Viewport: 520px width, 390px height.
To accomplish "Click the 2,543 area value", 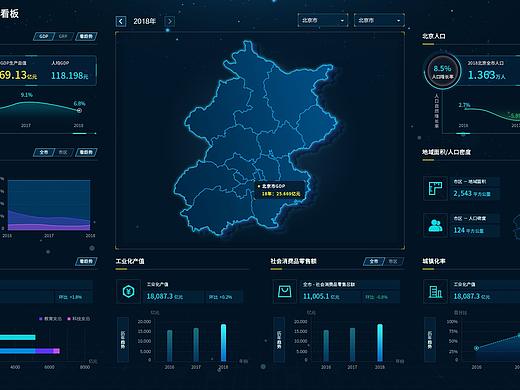I will pyautogui.click(x=471, y=193).
